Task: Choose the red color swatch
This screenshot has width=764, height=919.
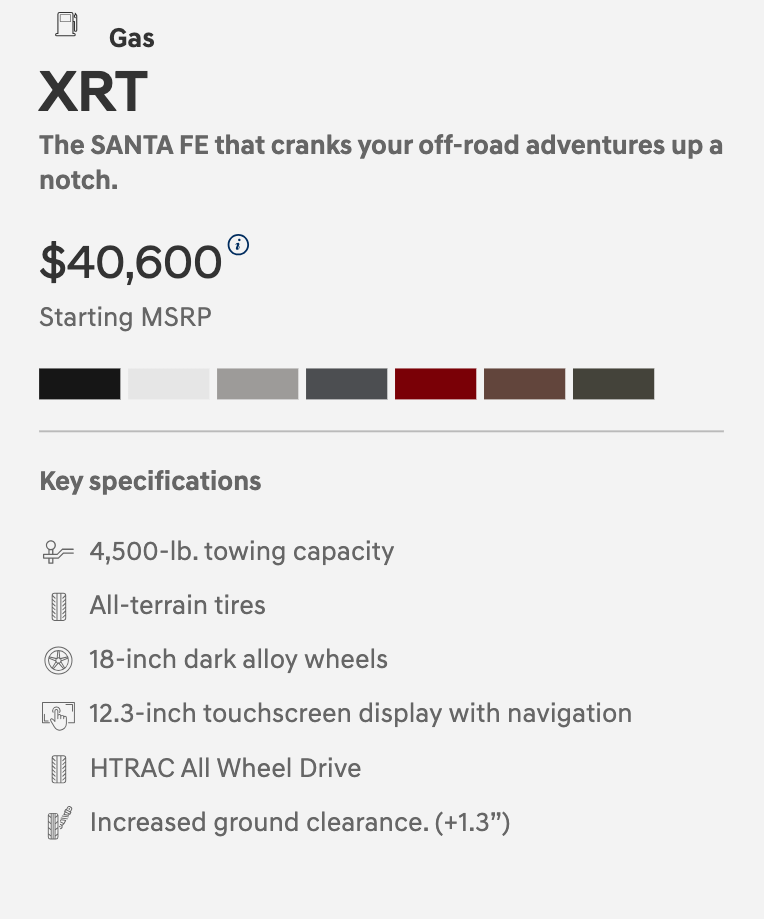Action: coord(436,384)
